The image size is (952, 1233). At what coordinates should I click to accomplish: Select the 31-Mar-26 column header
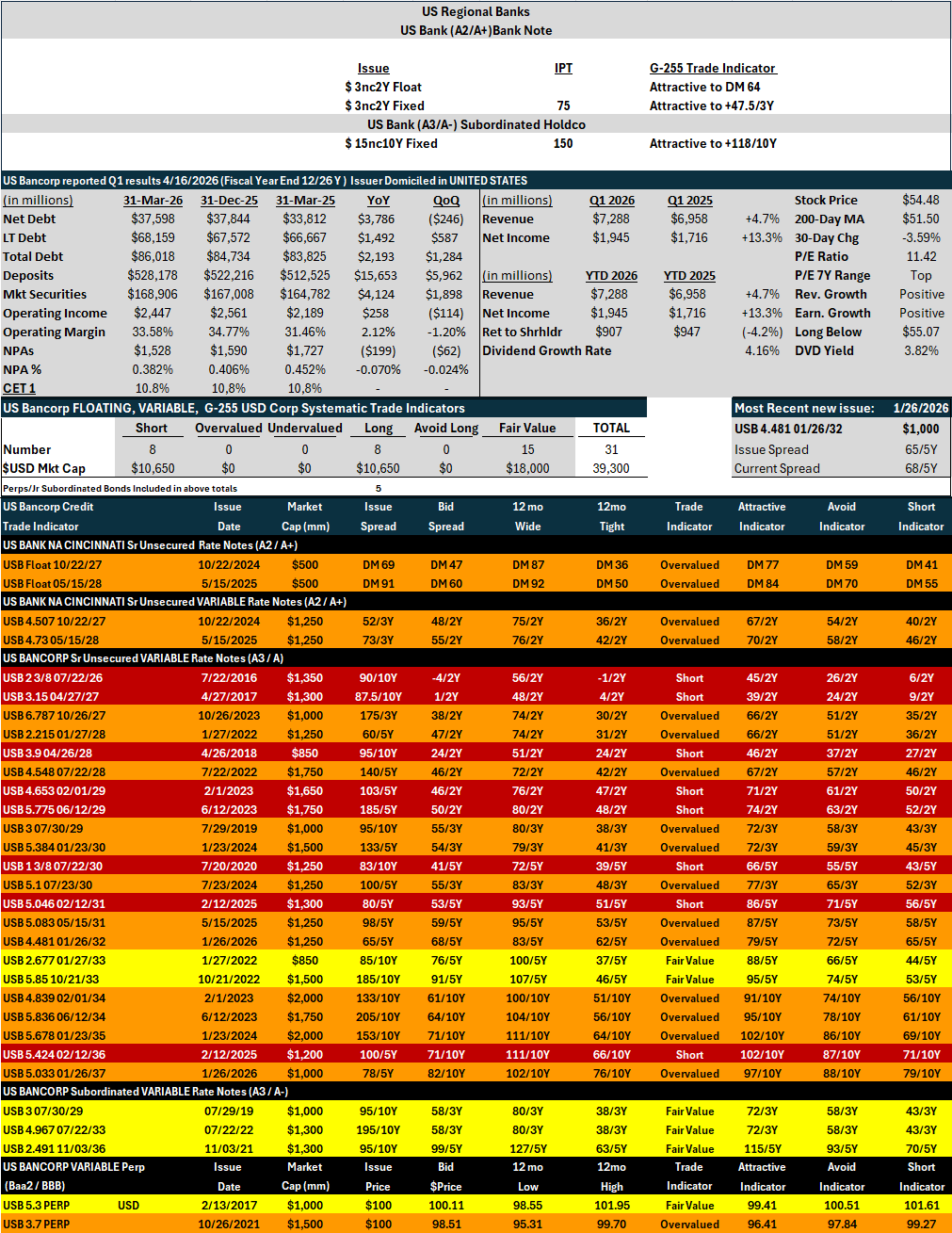[153, 200]
